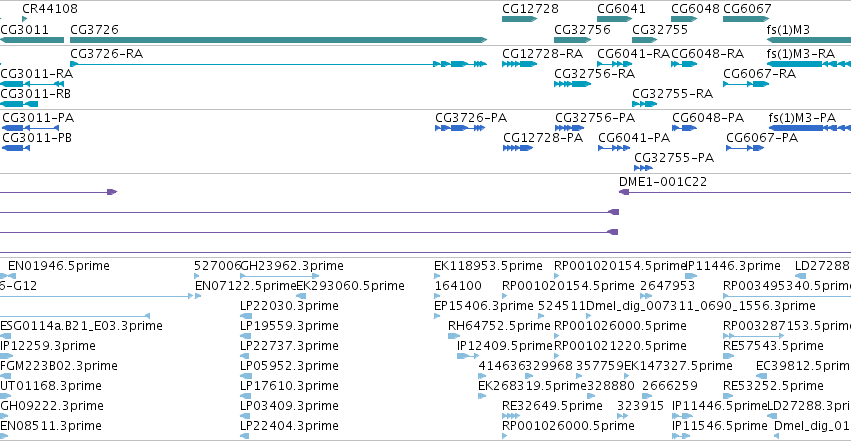Open the CG6067 gene label

[747, 9]
